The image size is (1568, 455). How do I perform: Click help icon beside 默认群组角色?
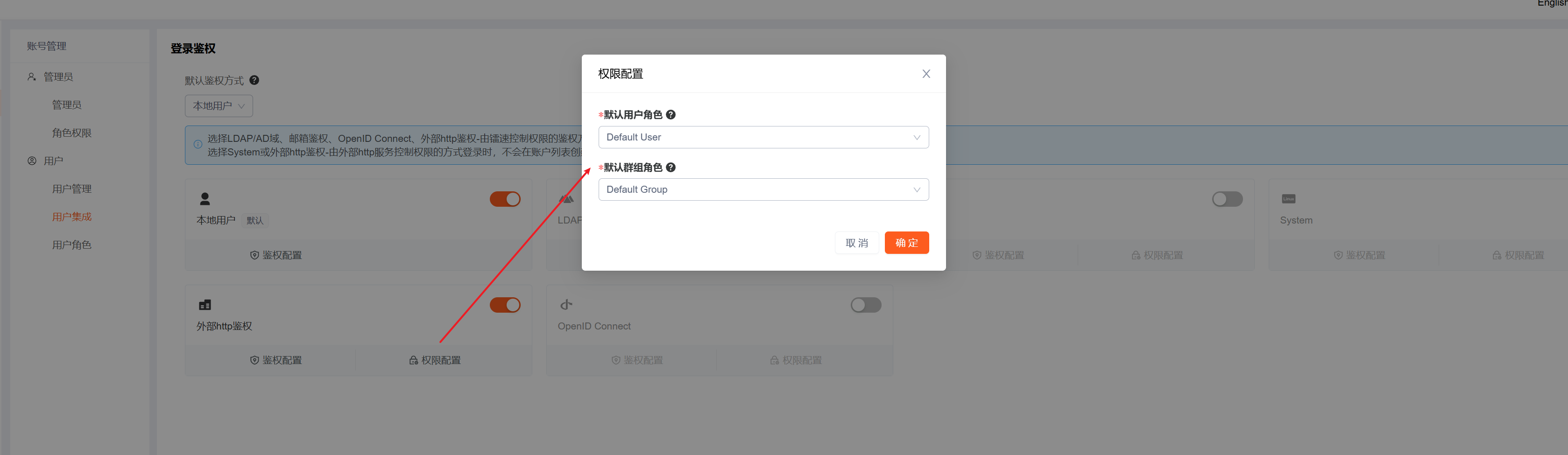[x=671, y=167]
